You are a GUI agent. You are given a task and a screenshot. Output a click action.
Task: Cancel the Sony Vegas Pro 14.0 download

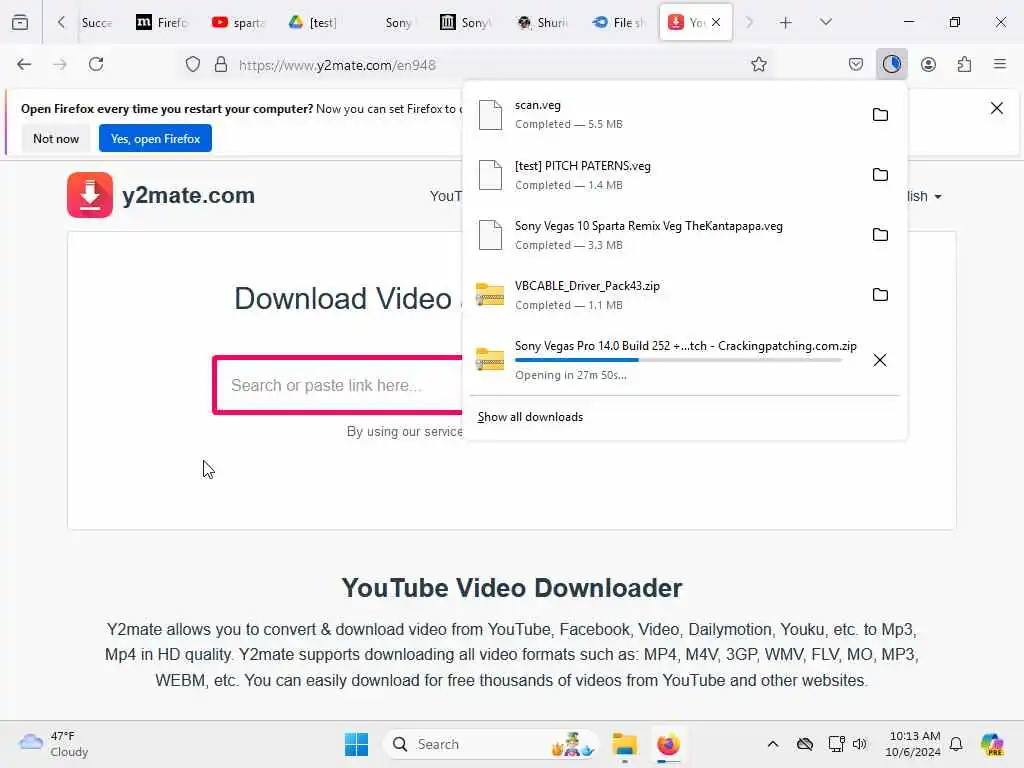click(x=880, y=360)
